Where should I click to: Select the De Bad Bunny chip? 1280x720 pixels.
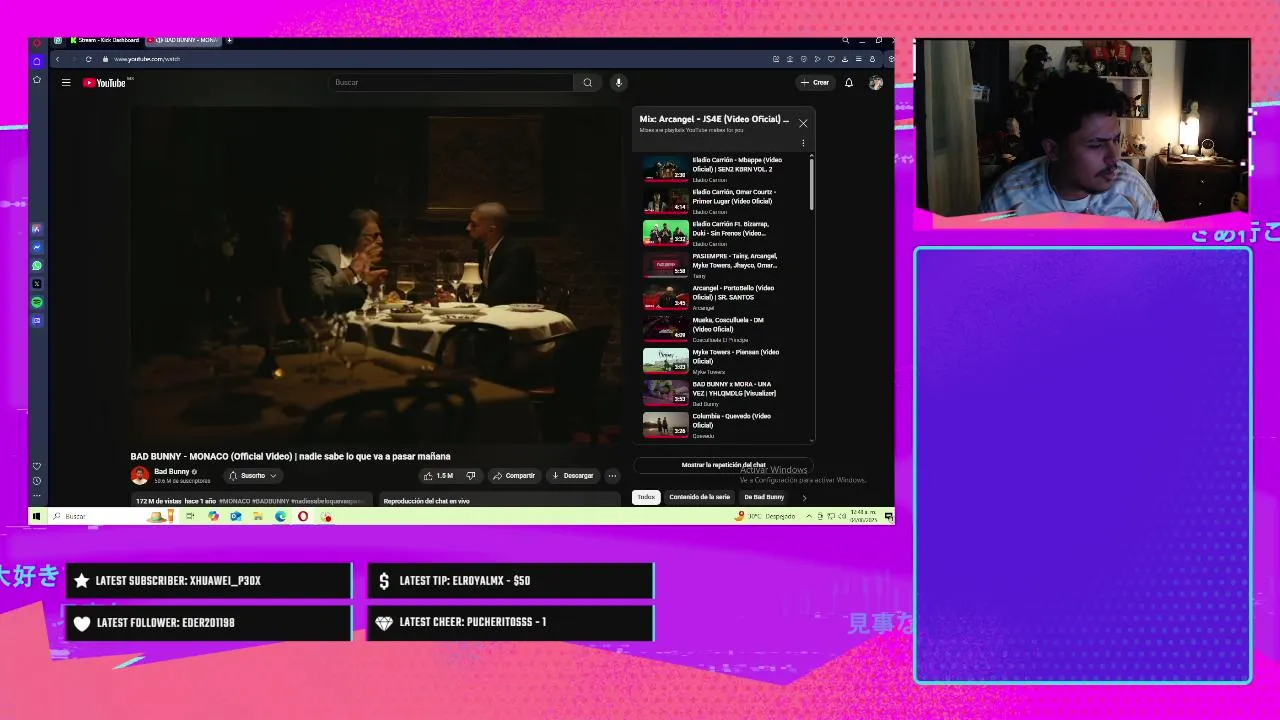point(764,497)
